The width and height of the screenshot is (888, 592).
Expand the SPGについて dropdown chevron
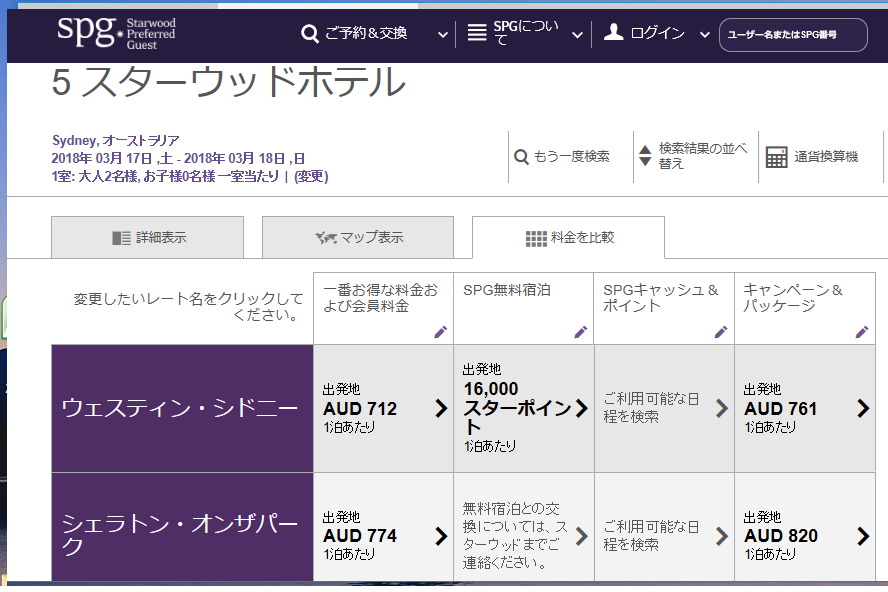pos(577,35)
